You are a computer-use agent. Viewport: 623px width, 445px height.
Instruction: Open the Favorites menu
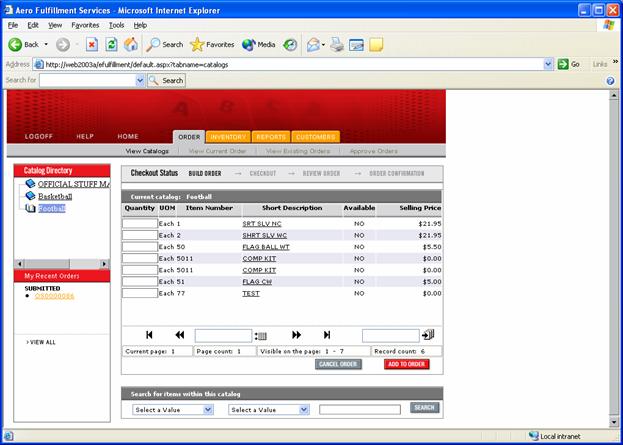click(x=85, y=25)
